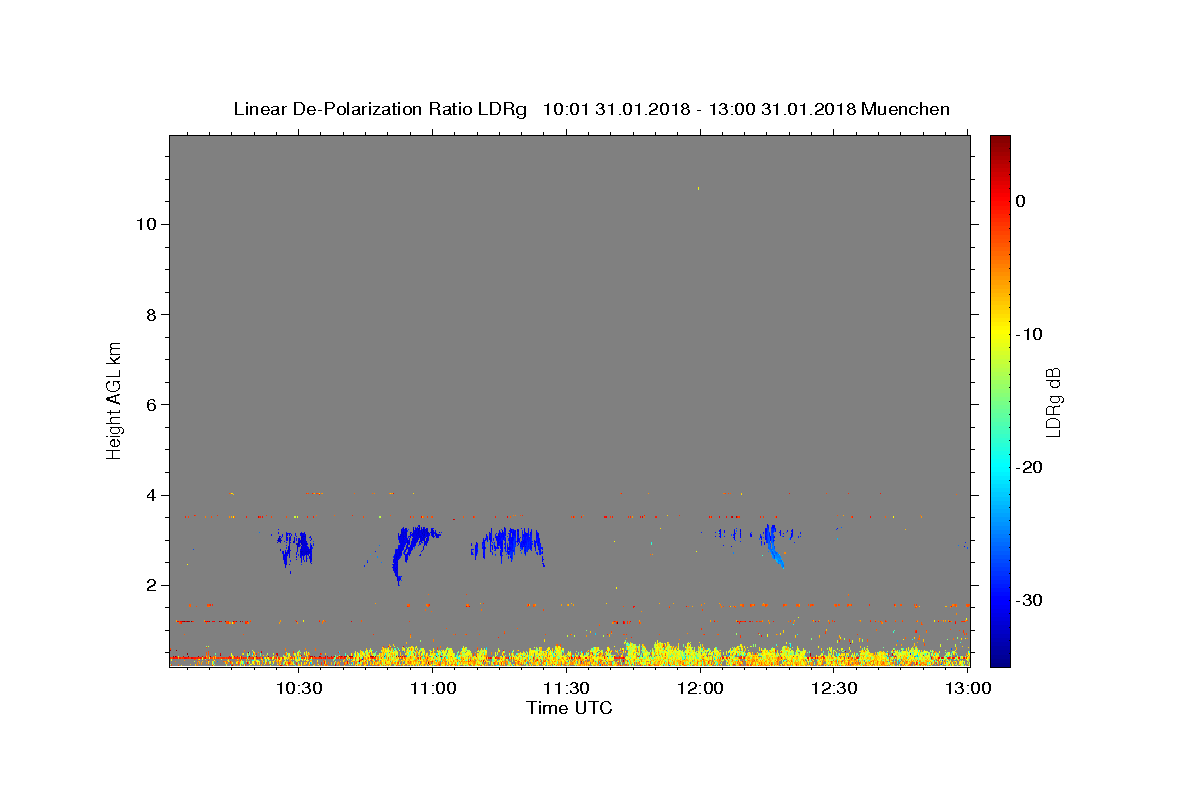Click the 10:30 time tick label

299,688
